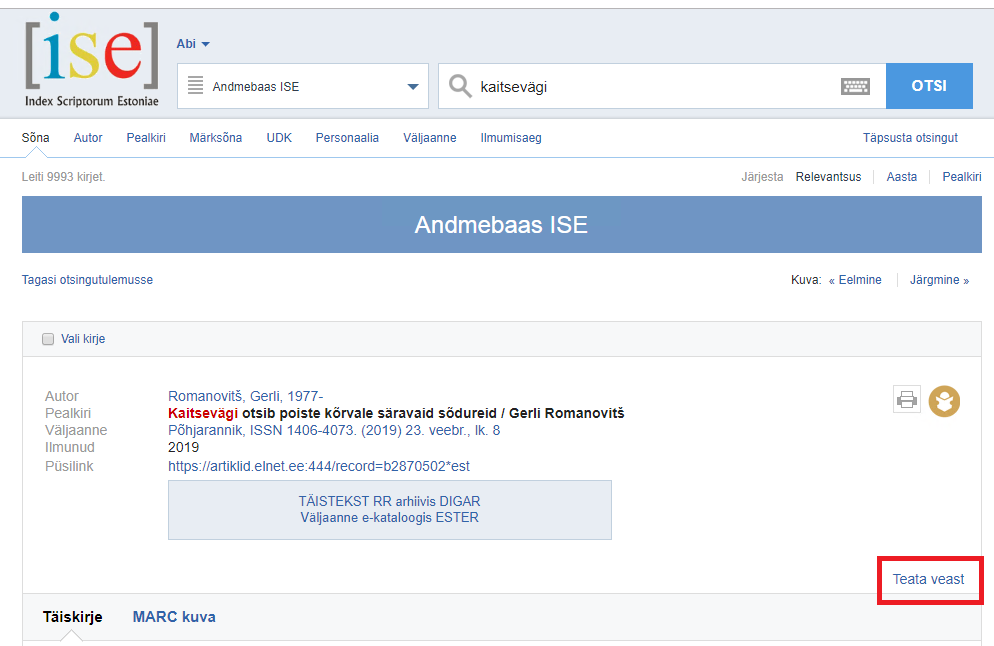The height and width of the screenshot is (646, 994).
Task: Click the OTSI search button
Action: tap(929, 86)
